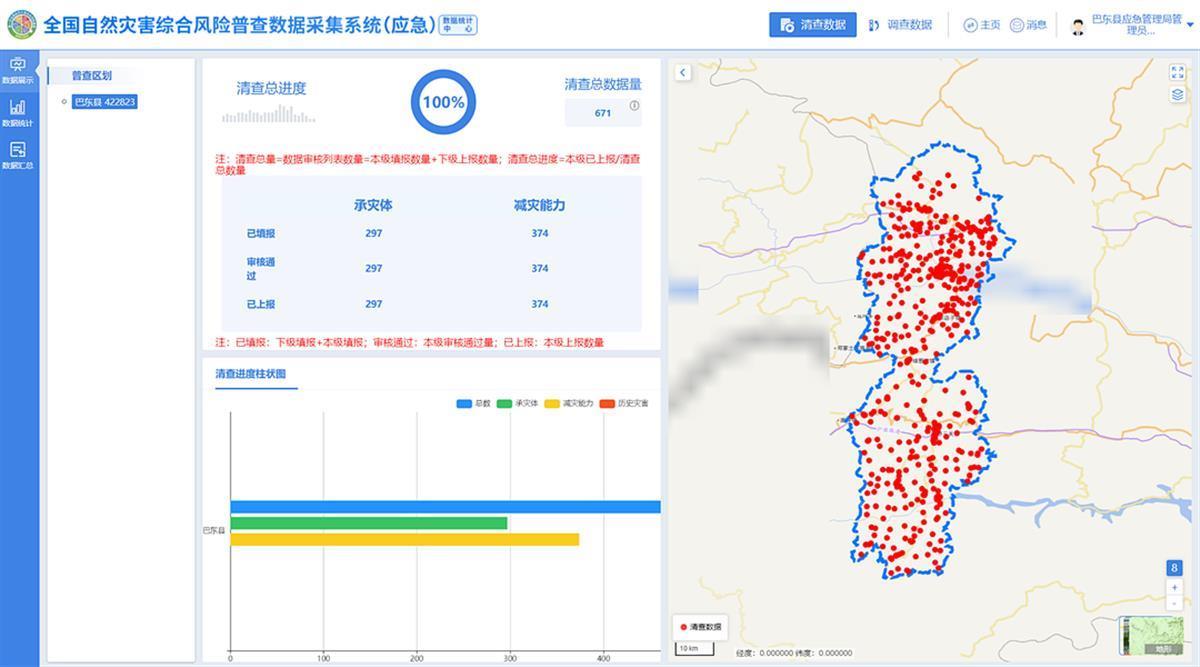Zoom in the map with plus button
Image resolution: width=1200 pixels, height=667 pixels.
[1174, 587]
